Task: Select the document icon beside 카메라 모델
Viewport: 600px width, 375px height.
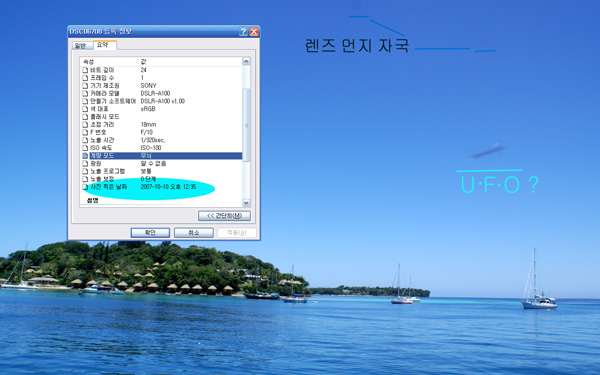Action: tap(85, 93)
